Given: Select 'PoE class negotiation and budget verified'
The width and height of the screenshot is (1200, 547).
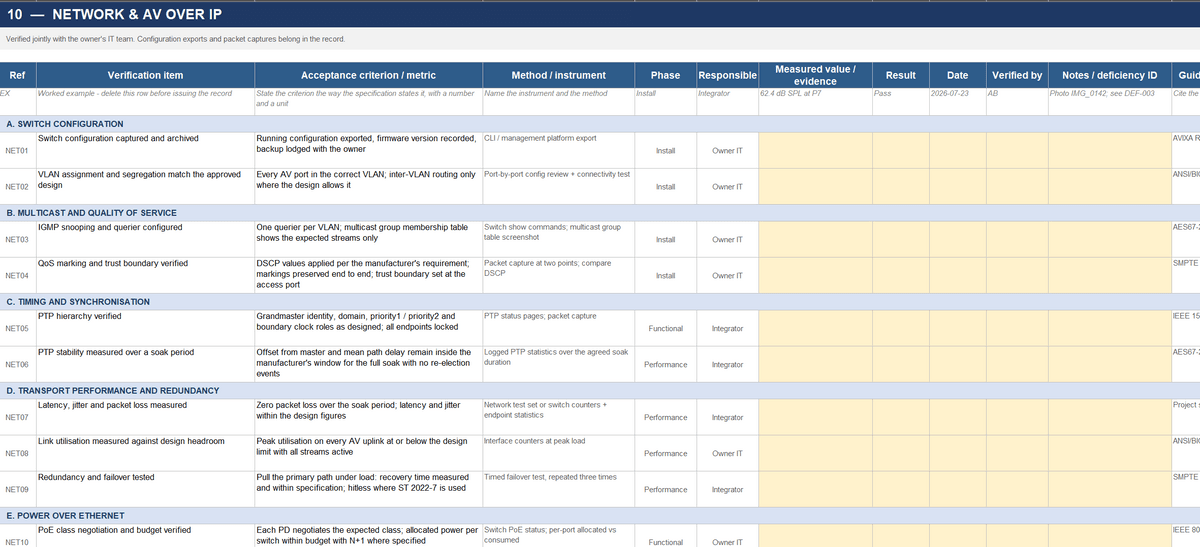Looking at the screenshot, I should [145, 535].
